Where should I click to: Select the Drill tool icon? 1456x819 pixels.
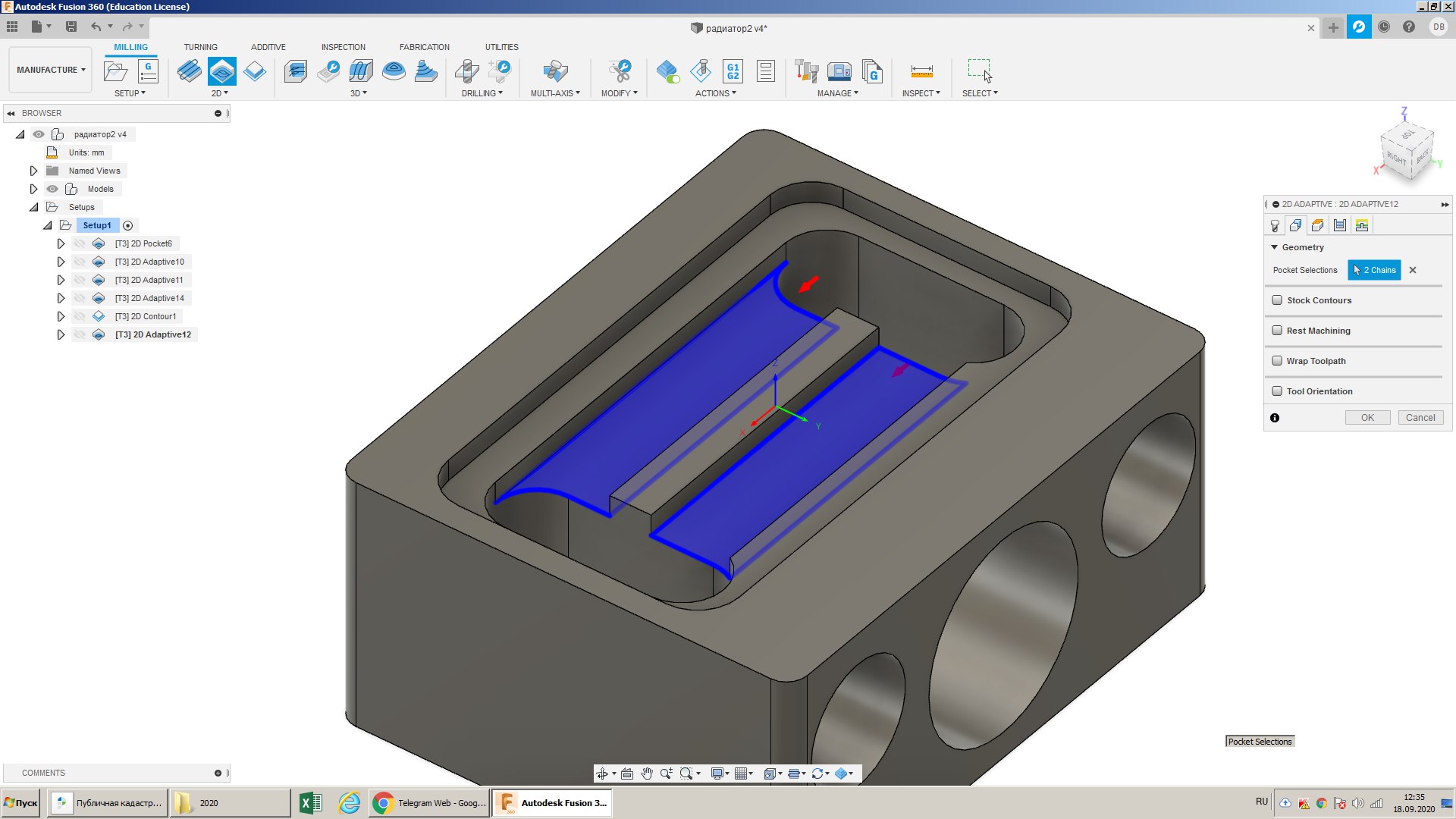tap(467, 71)
